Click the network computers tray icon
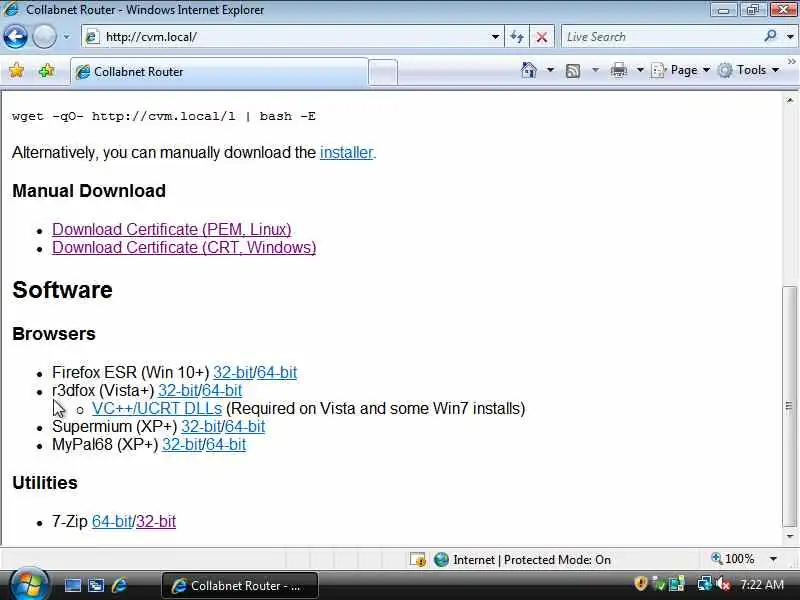800x600 pixels. (677, 584)
